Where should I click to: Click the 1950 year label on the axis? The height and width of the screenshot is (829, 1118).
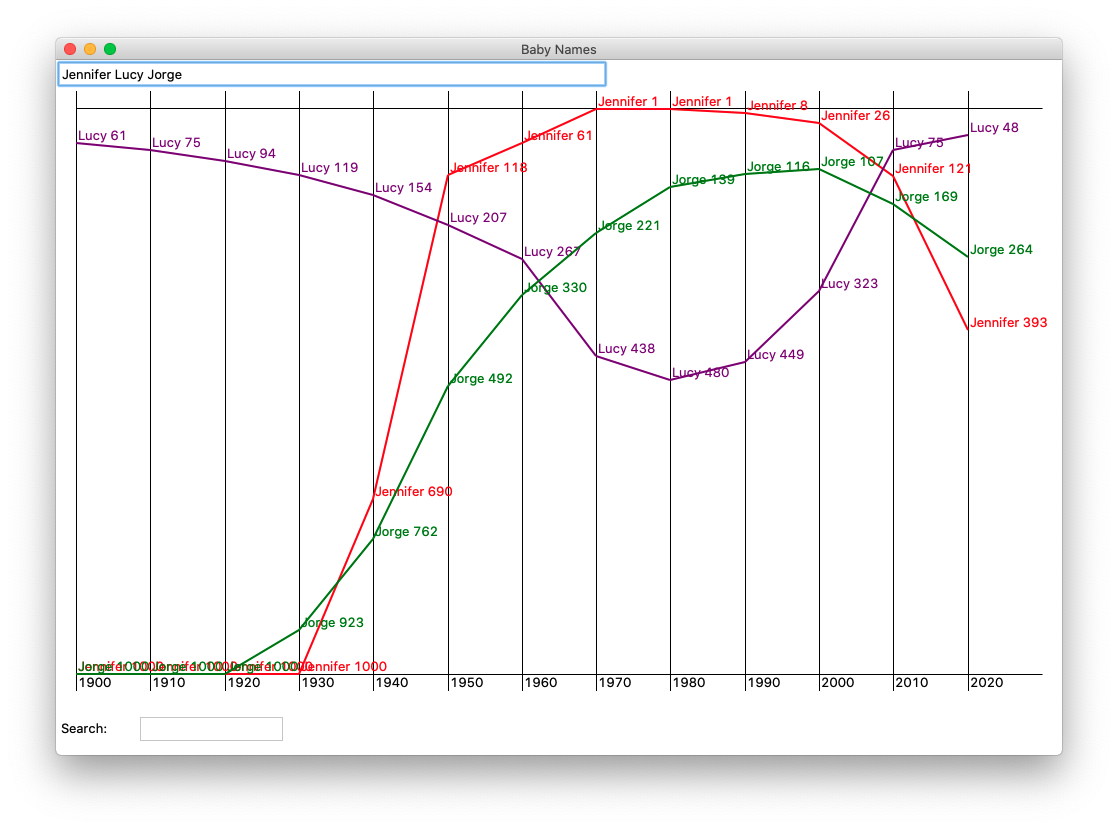[x=466, y=683]
